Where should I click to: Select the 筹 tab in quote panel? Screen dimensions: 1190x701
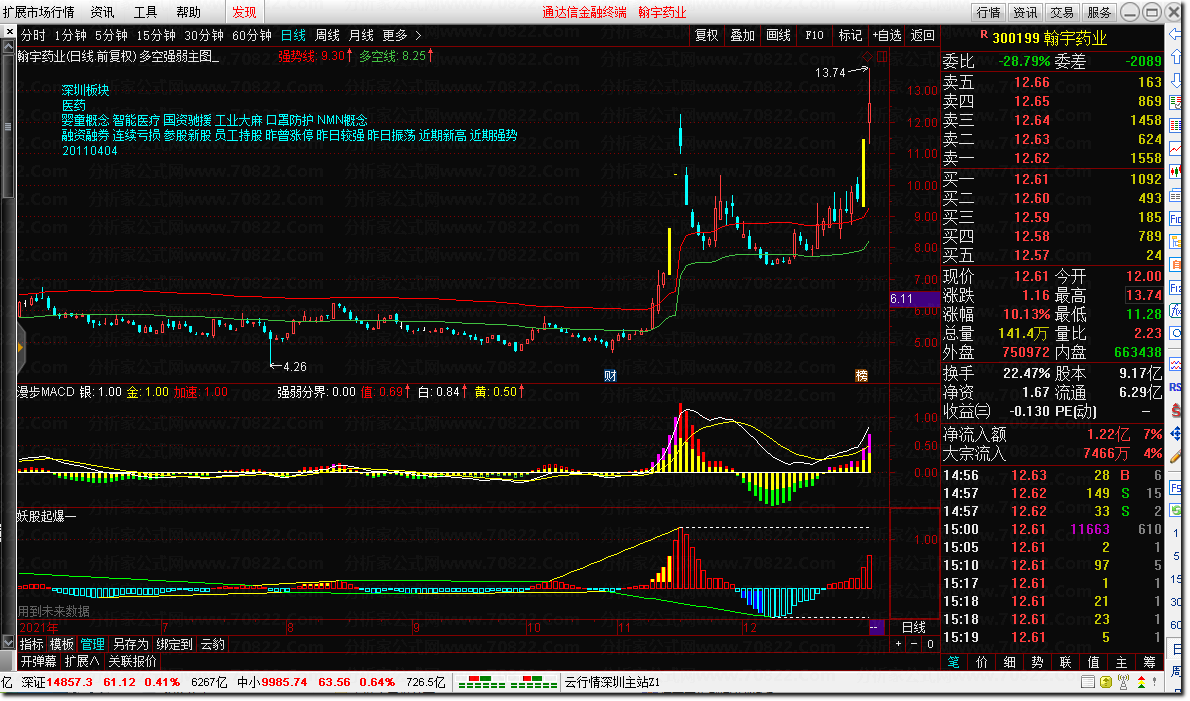(x=1149, y=662)
